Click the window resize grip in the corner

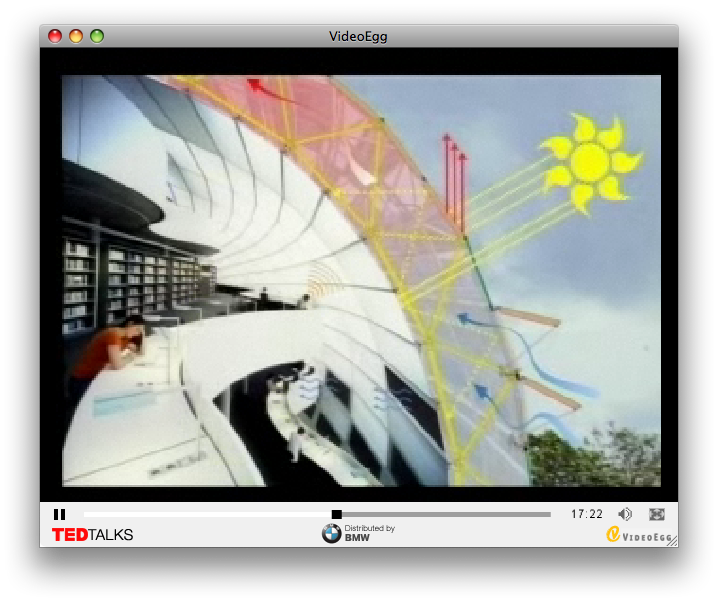[x=672, y=541]
